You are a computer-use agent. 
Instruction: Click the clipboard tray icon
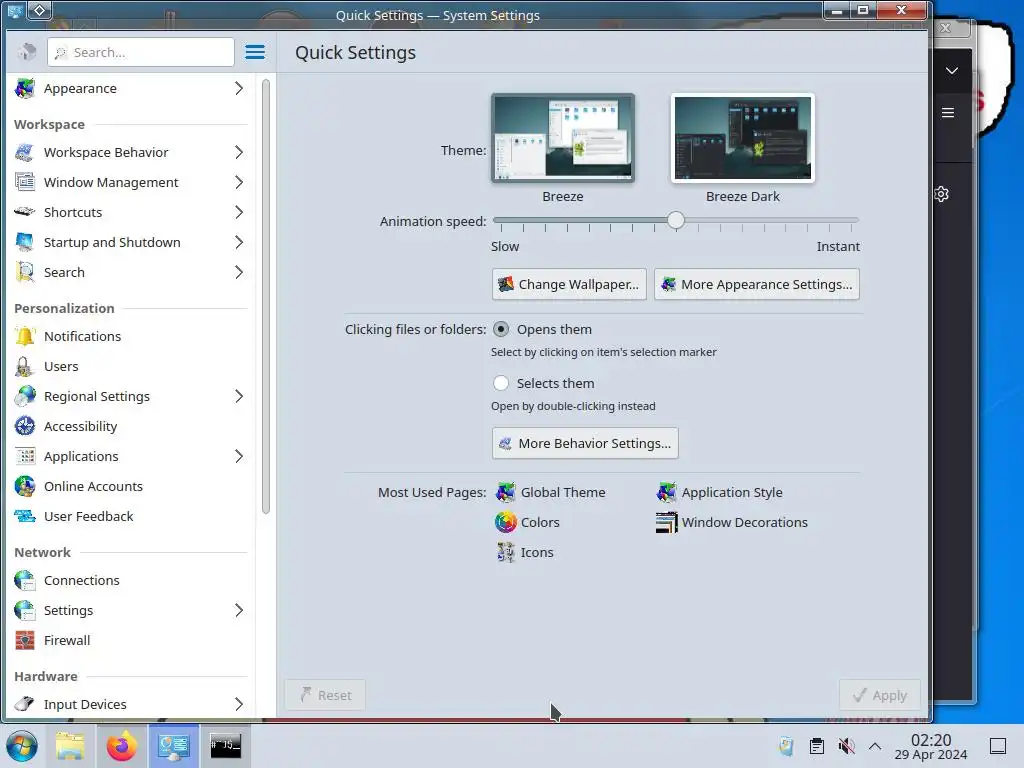point(816,746)
